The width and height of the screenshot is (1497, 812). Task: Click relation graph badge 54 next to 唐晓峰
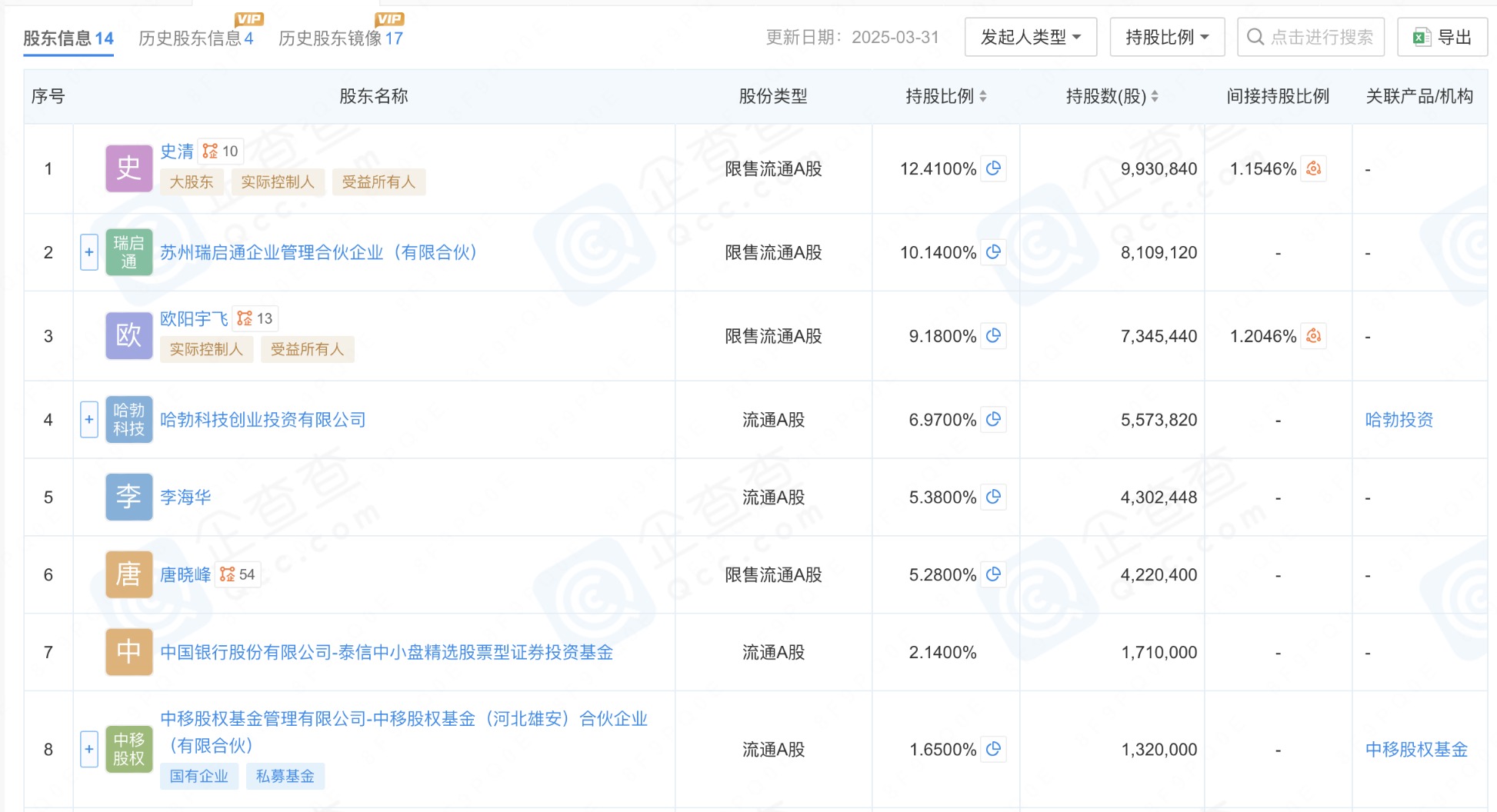coord(238,574)
